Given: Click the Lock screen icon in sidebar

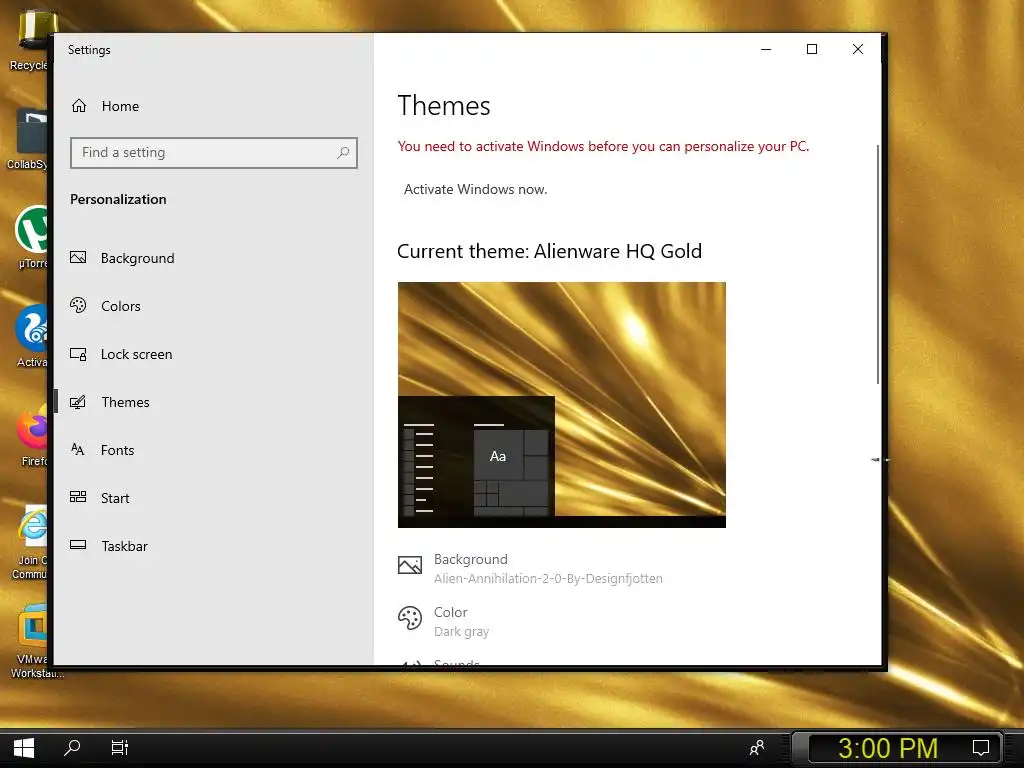Looking at the screenshot, I should [x=78, y=354].
